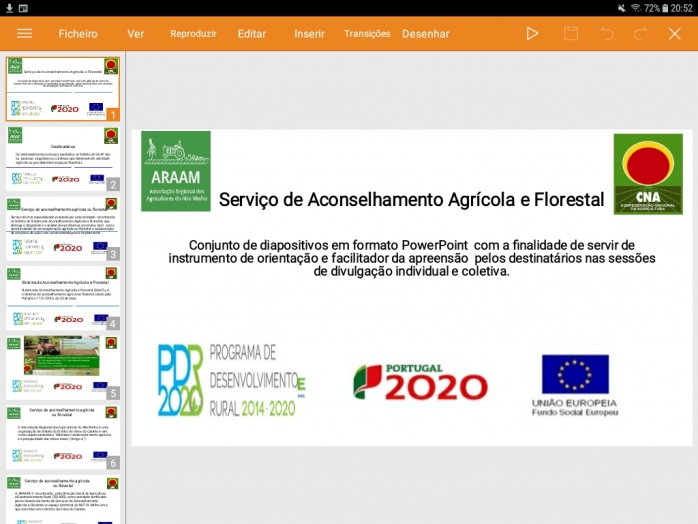Click the slide title text box
The width and height of the screenshot is (698, 524).
(x=411, y=200)
